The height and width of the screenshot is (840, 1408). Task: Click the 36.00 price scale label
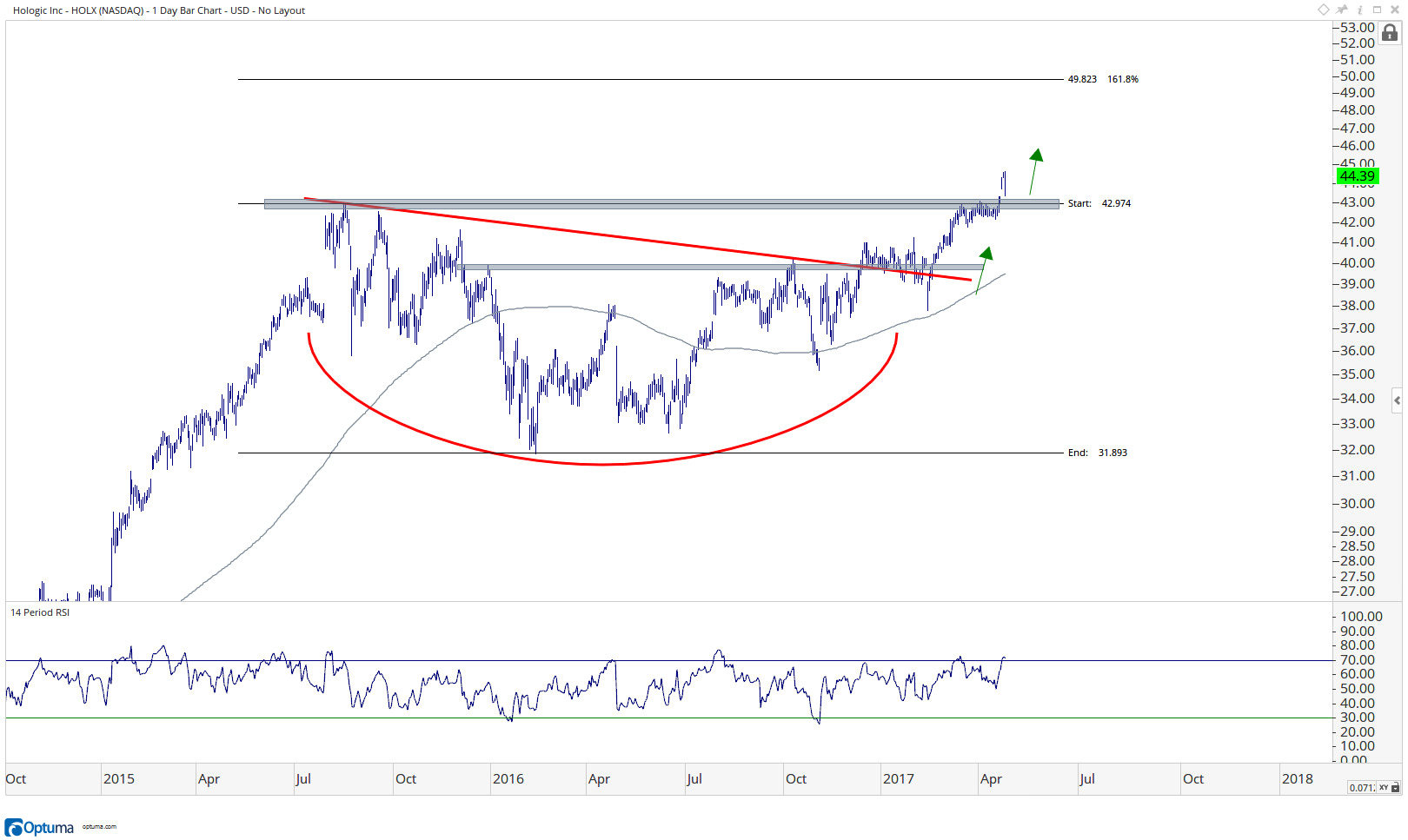coord(1358,351)
